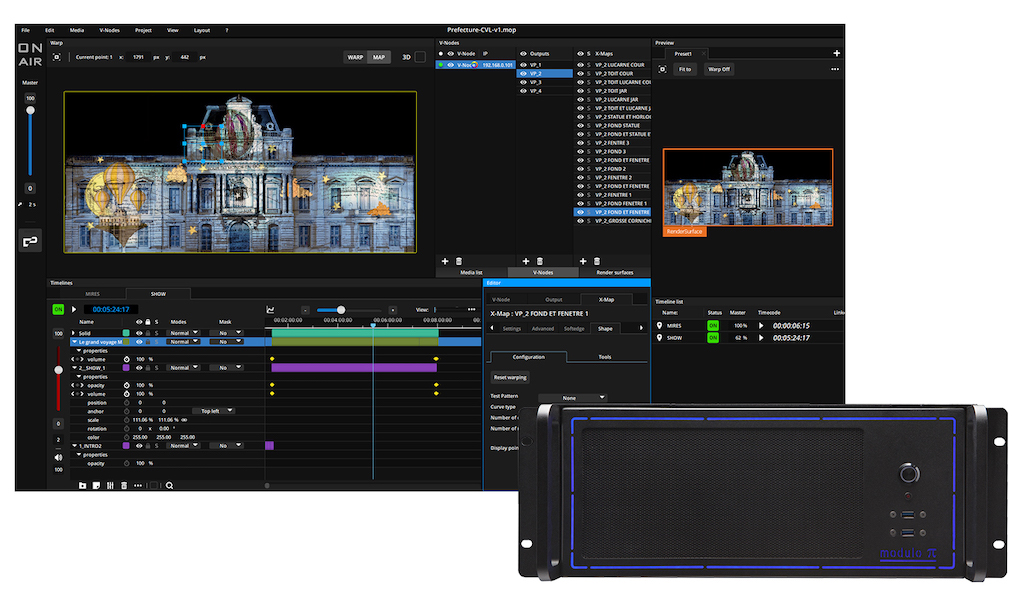Open Mask dropdown for Solid layer
The image size is (1024, 599).
pyautogui.click(x=227, y=333)
